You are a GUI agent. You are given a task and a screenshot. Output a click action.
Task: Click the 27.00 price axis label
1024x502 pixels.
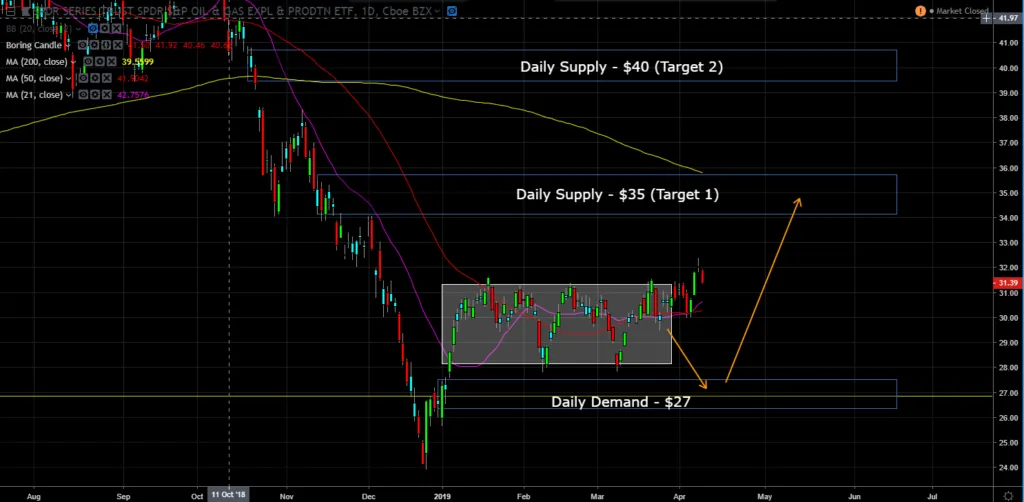coord(1008,393)
